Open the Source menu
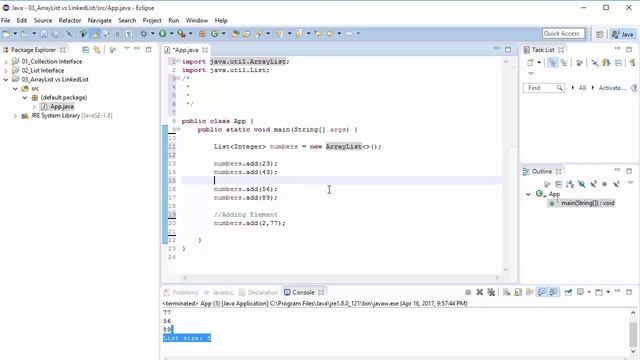Image resolution: width=640 pixels, height=360 pixels. point(43,20)
